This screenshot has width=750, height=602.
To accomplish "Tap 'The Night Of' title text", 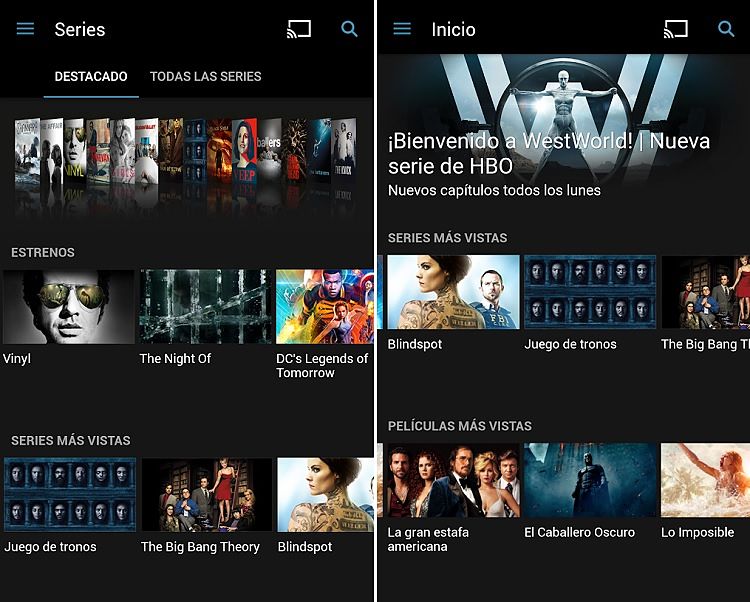I will click(x=175, y=359).
